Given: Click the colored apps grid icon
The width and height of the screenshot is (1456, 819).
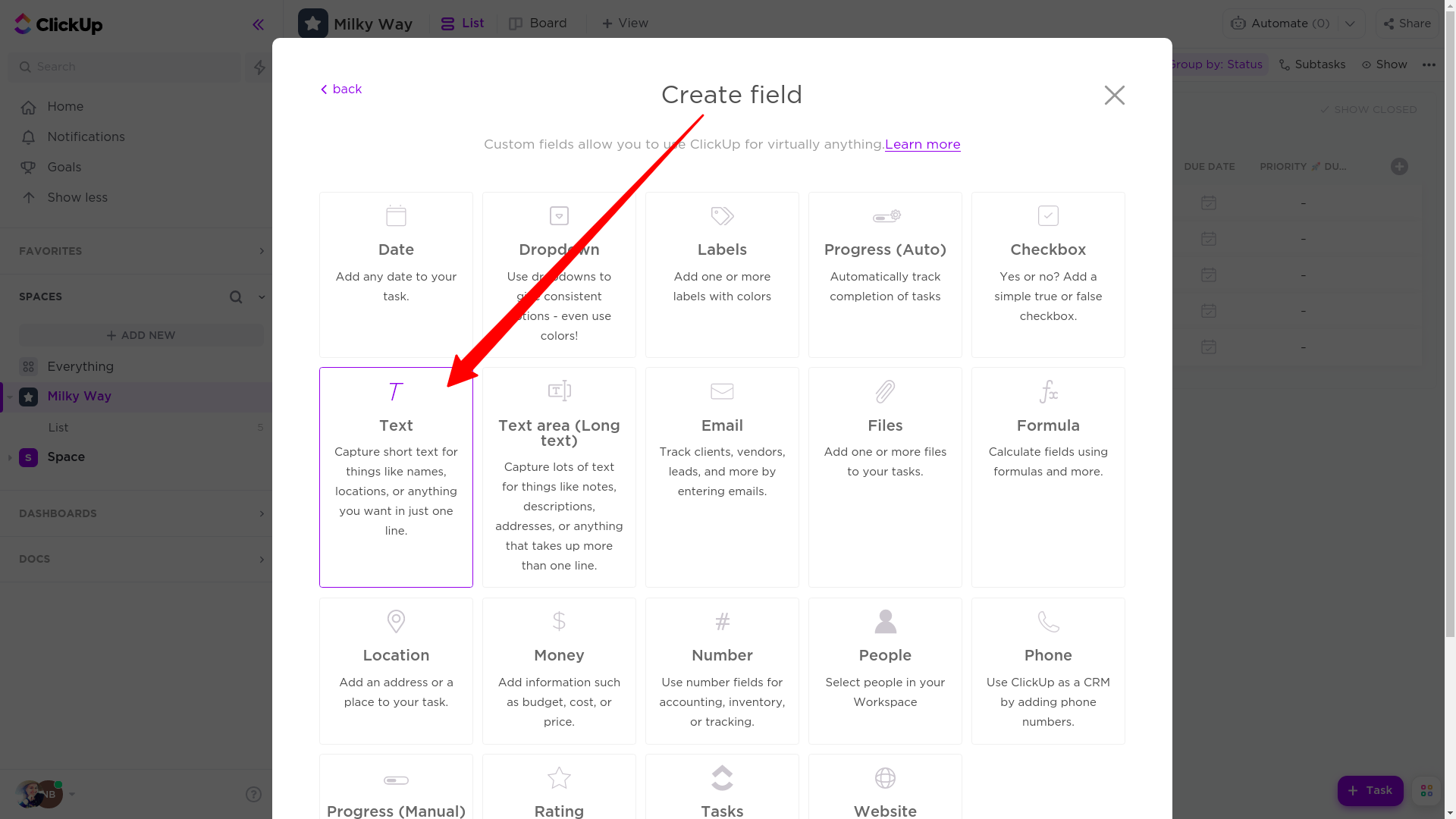Looking at the screenshot, I should [x=1426, y=791].
